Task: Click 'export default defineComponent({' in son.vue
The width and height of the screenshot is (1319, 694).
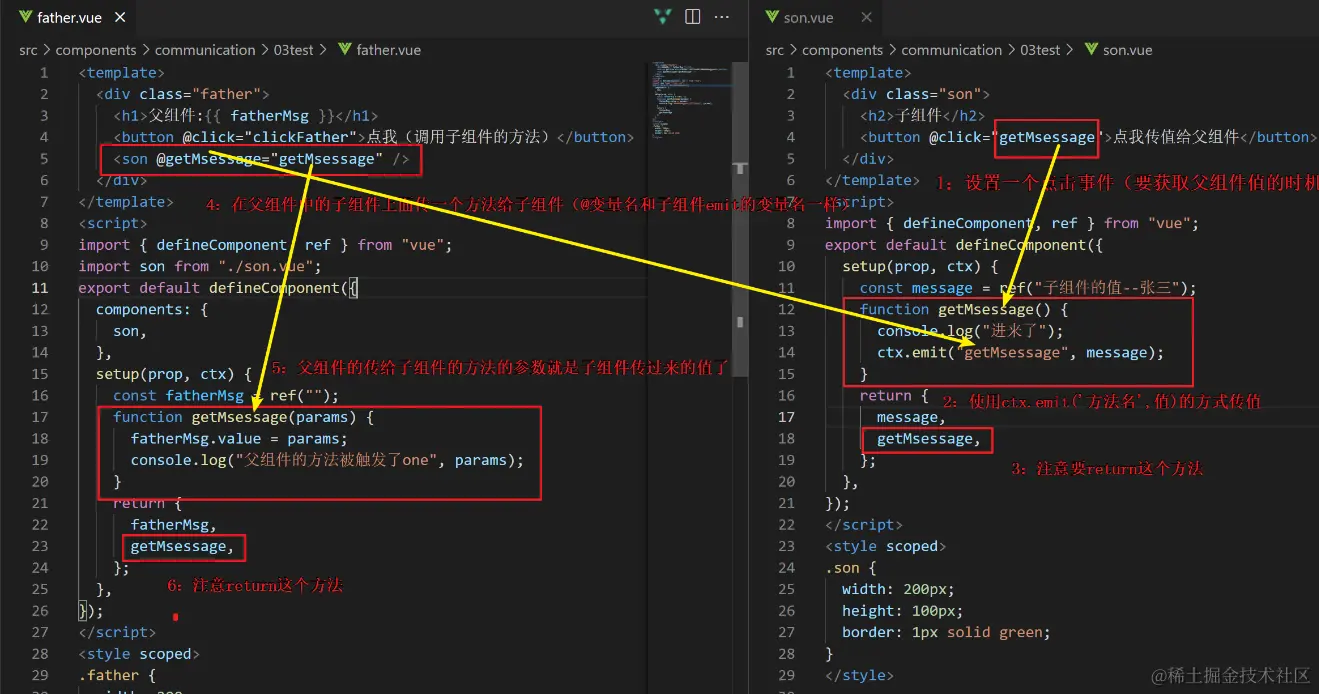Action: tap(964, 245)
